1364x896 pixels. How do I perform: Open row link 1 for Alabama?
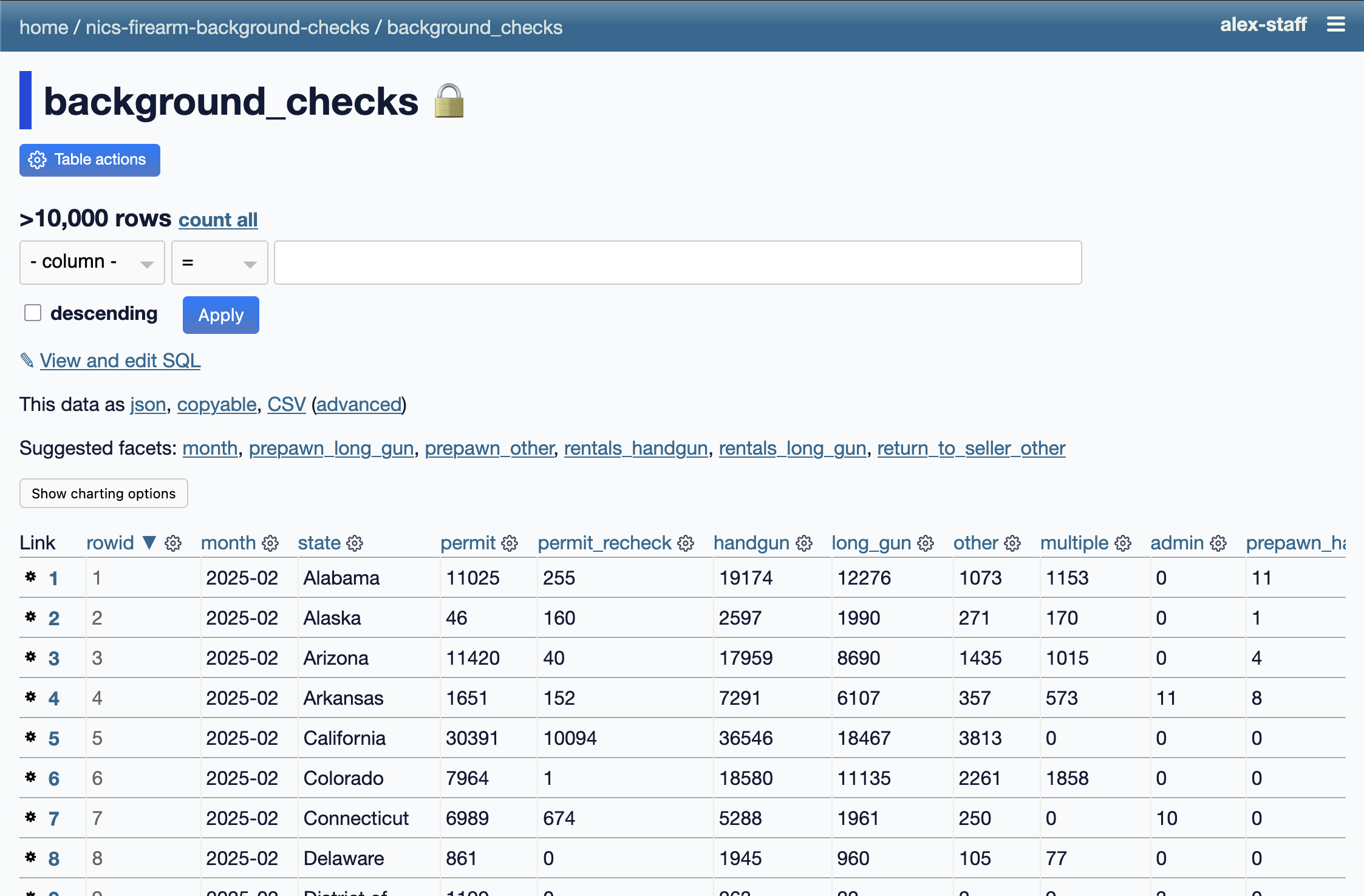click(53, 578)
